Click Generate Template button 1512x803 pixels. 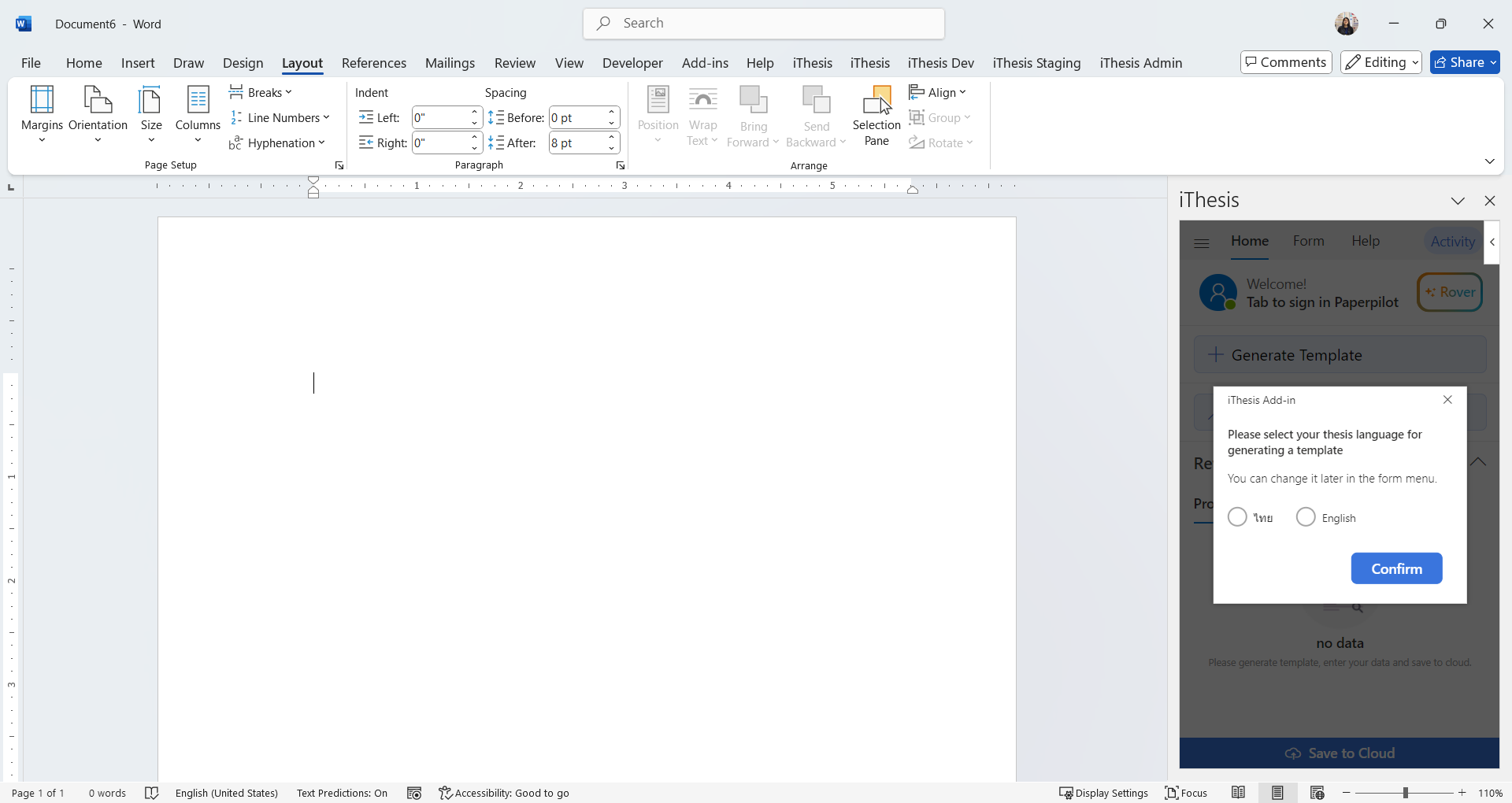pyautogui.click(x=1340, y=355)
